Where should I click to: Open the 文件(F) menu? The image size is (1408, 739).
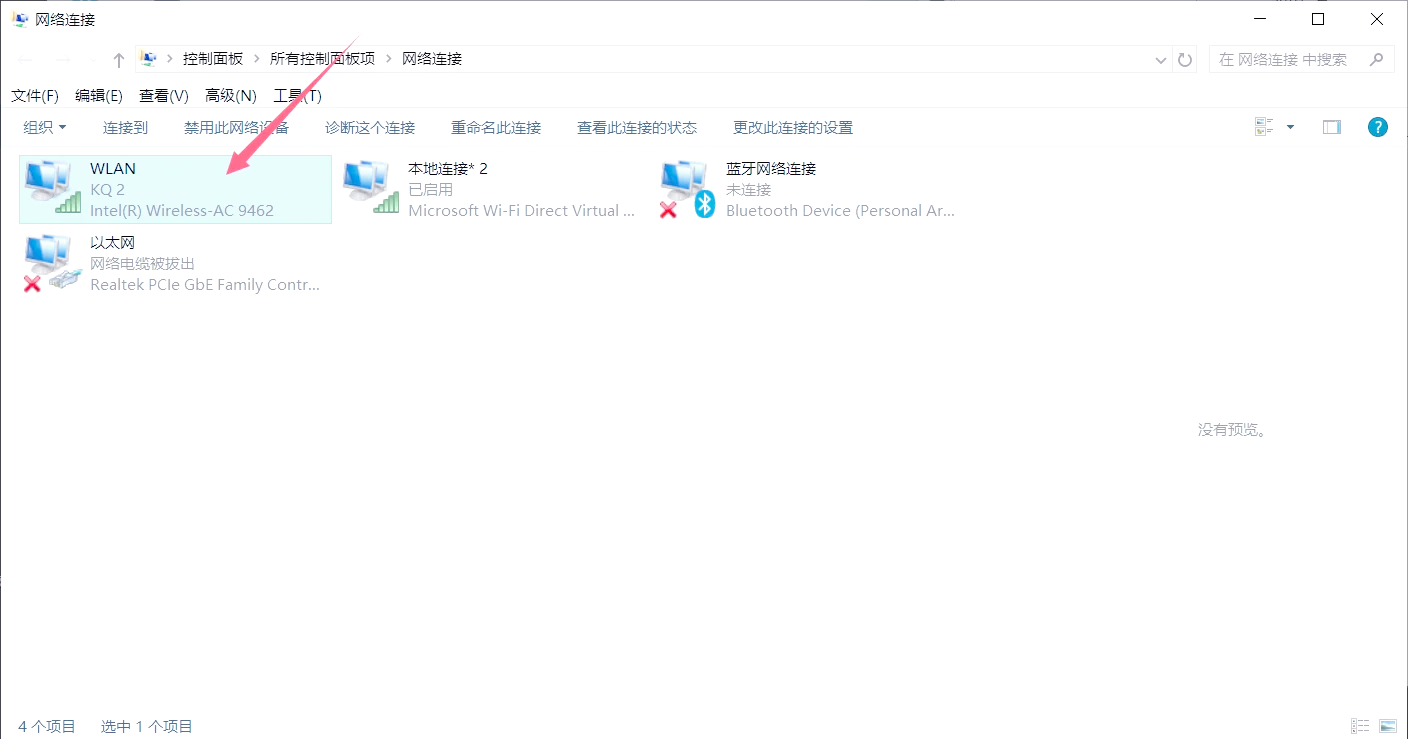pyautogui.click(x=35, y=96)
